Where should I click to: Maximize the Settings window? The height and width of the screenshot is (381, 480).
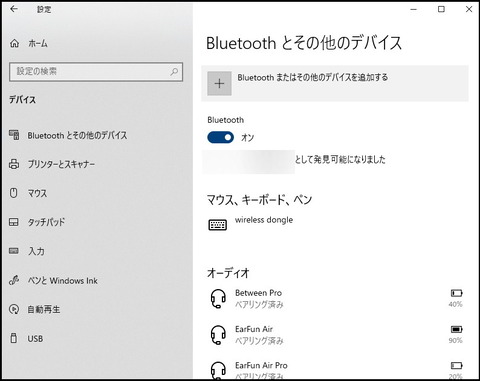pos(441,9)
